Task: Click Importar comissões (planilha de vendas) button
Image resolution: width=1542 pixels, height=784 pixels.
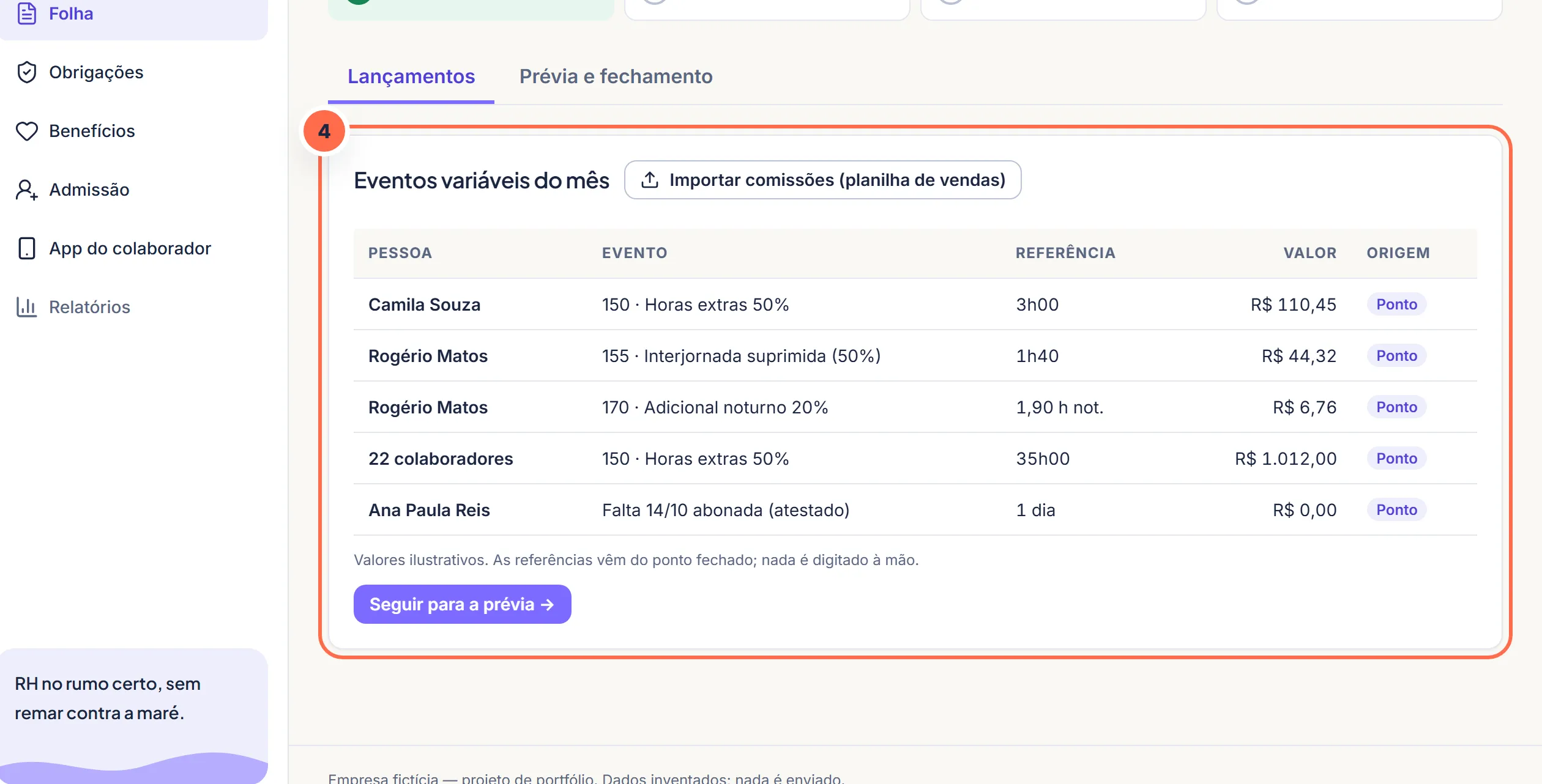Action: click(822, 180)
